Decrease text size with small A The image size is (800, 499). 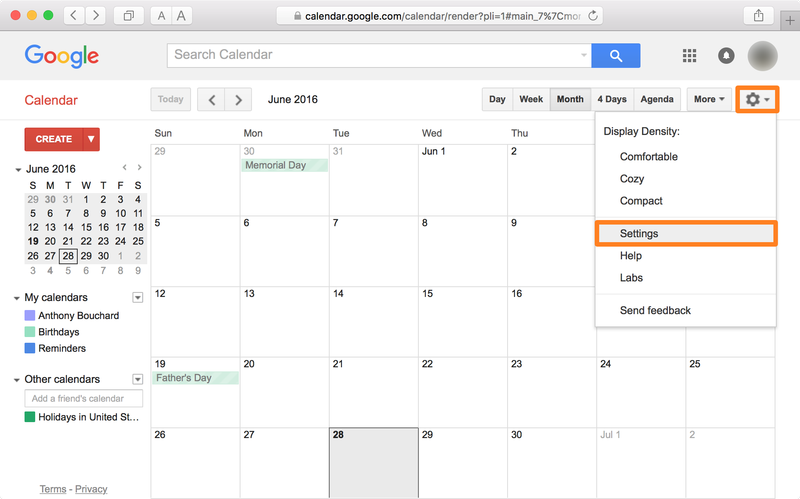(161, 16)
